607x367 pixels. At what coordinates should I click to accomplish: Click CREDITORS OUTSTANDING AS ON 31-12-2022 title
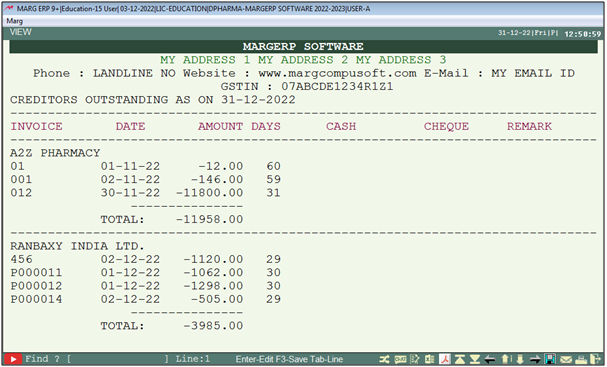153,100
